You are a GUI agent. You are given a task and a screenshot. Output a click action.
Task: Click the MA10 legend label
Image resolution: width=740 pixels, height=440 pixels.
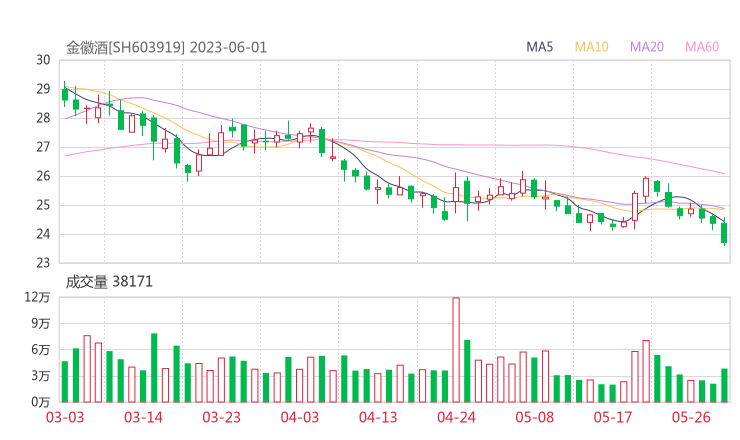[591, 47]
